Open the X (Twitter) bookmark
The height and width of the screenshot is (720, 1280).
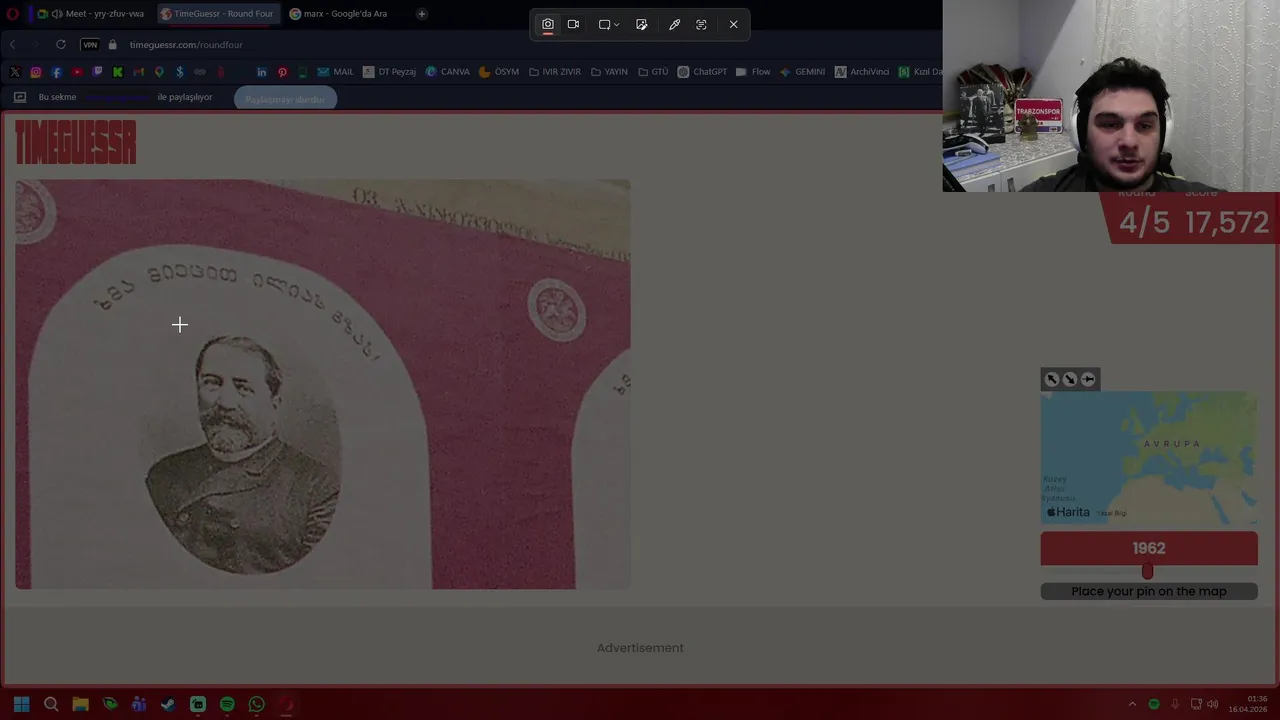(15, 72)
